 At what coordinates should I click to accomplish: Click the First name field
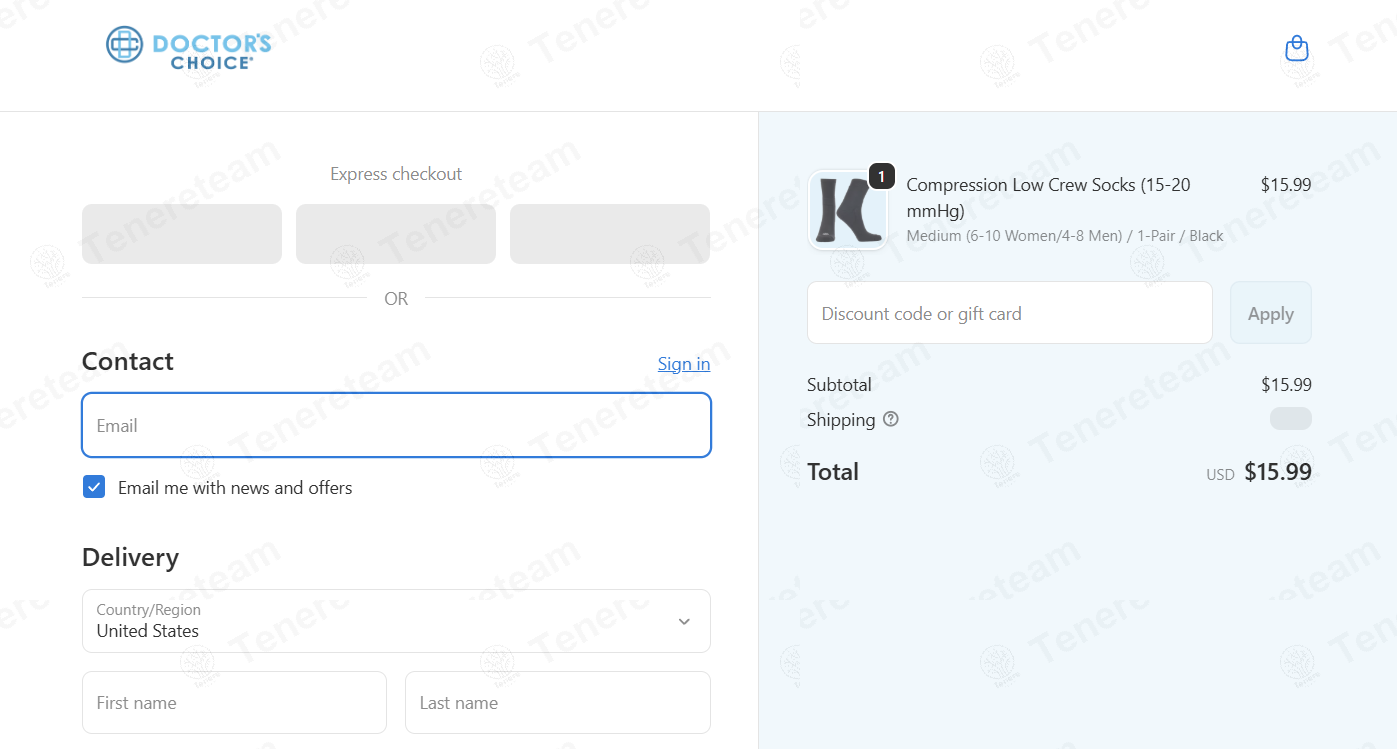pyautogui.click(x=234, y=702)
